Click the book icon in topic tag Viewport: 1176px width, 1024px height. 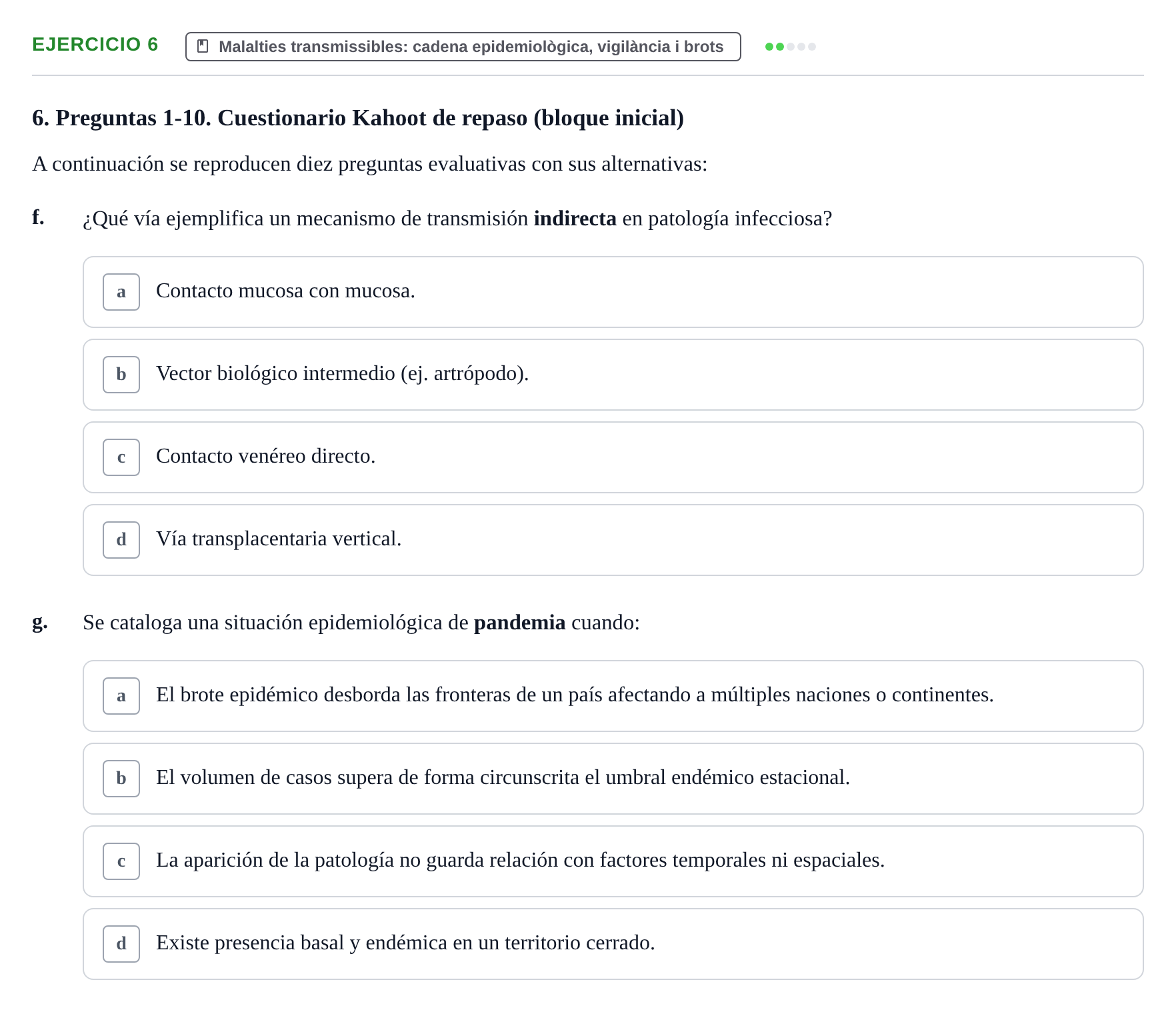(x=203, y=46)
